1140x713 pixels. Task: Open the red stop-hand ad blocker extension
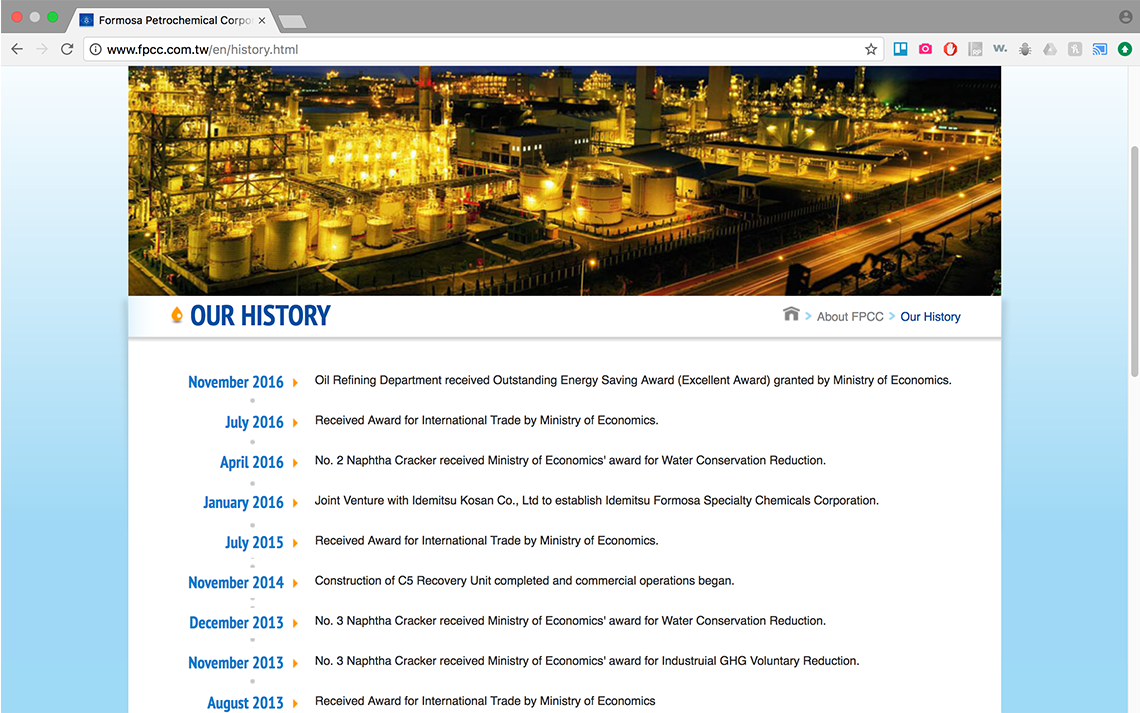[x=950, y=49]
